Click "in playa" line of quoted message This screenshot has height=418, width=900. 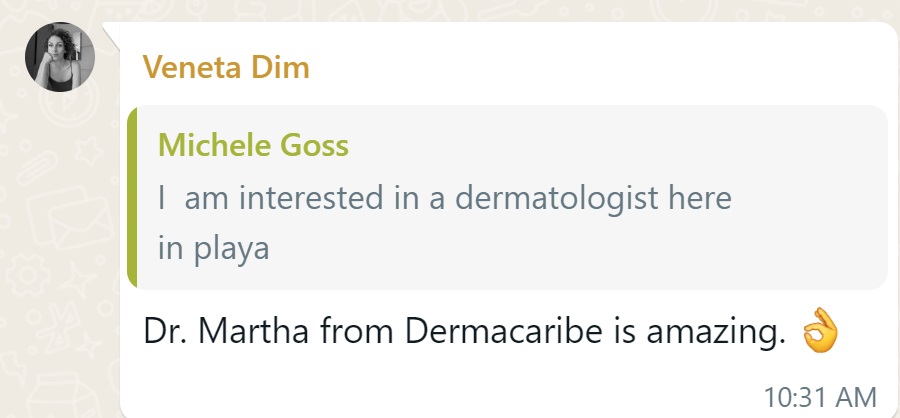tap(214, 247)
